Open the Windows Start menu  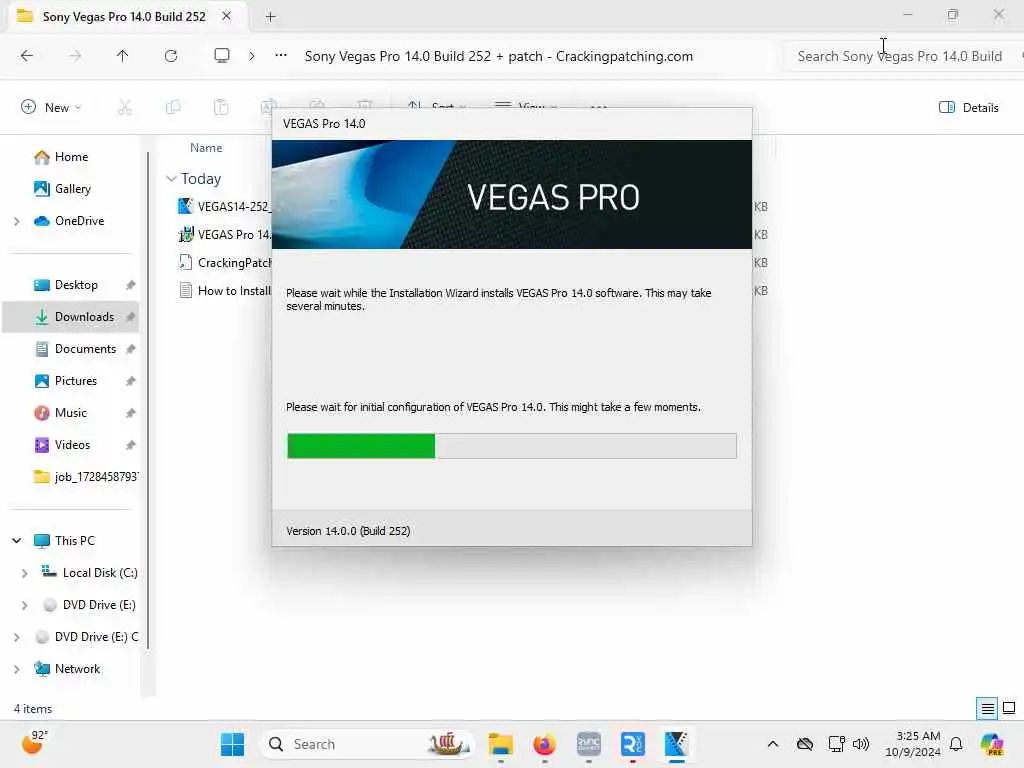pyautogui.click(x=232, y=744)
